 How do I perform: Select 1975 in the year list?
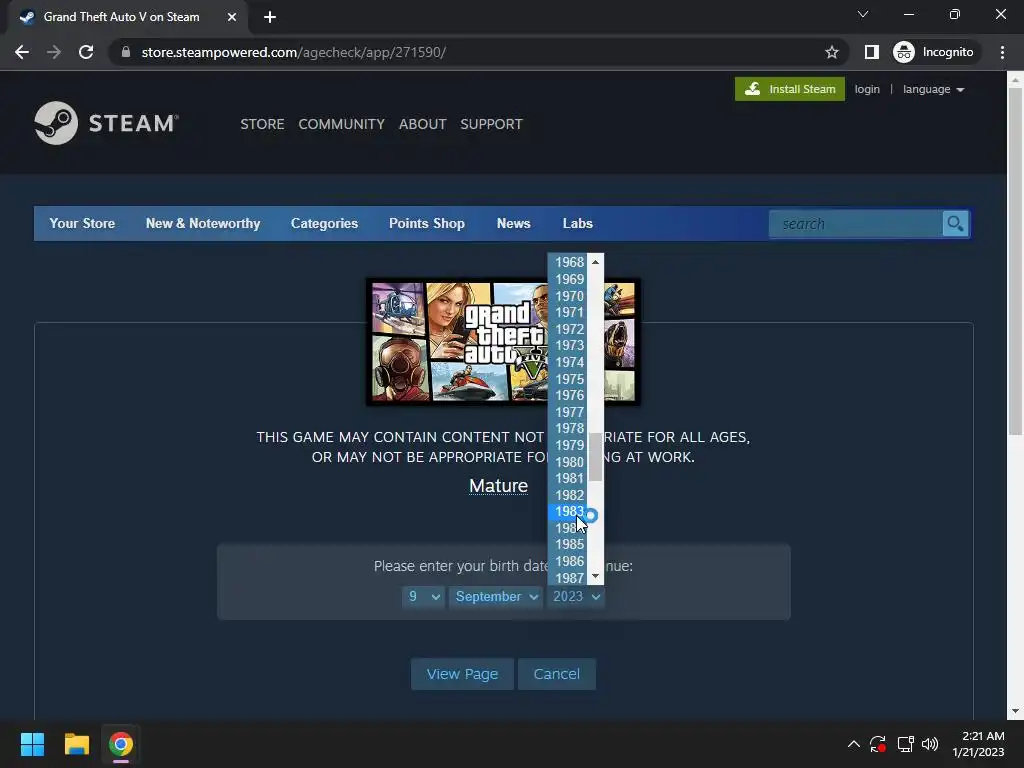[x=568, y=379]
